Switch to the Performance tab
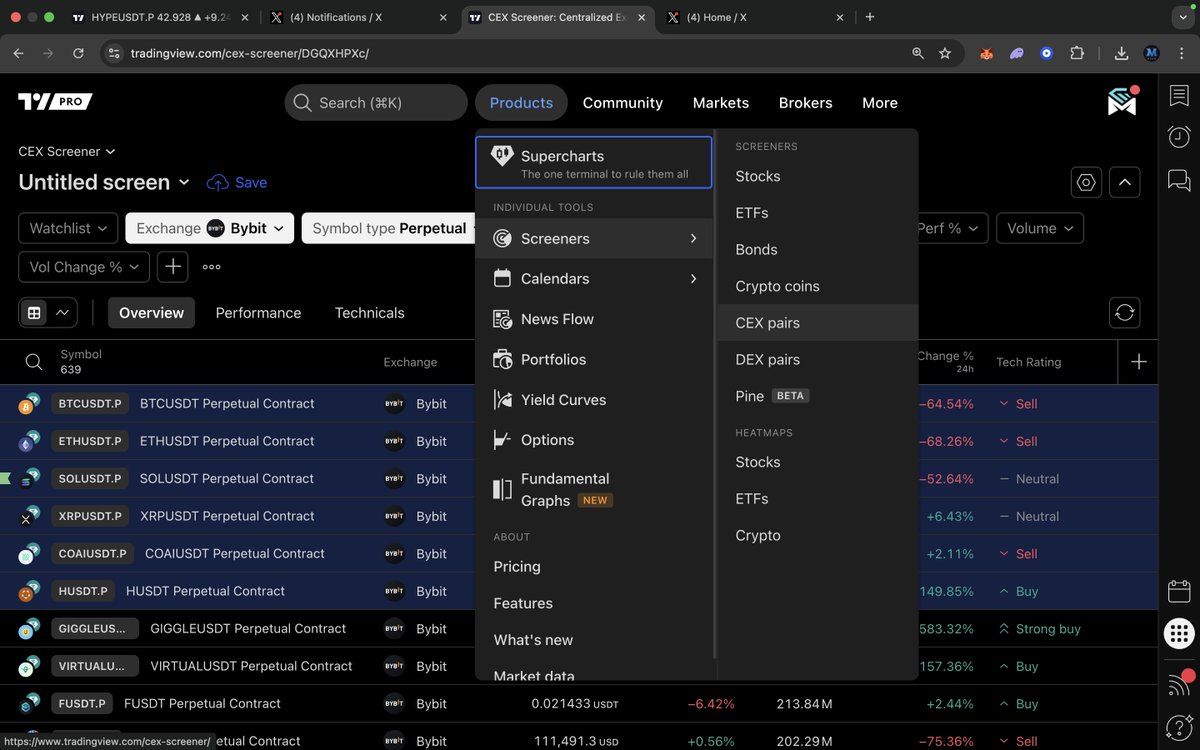 tap(258, 313)
